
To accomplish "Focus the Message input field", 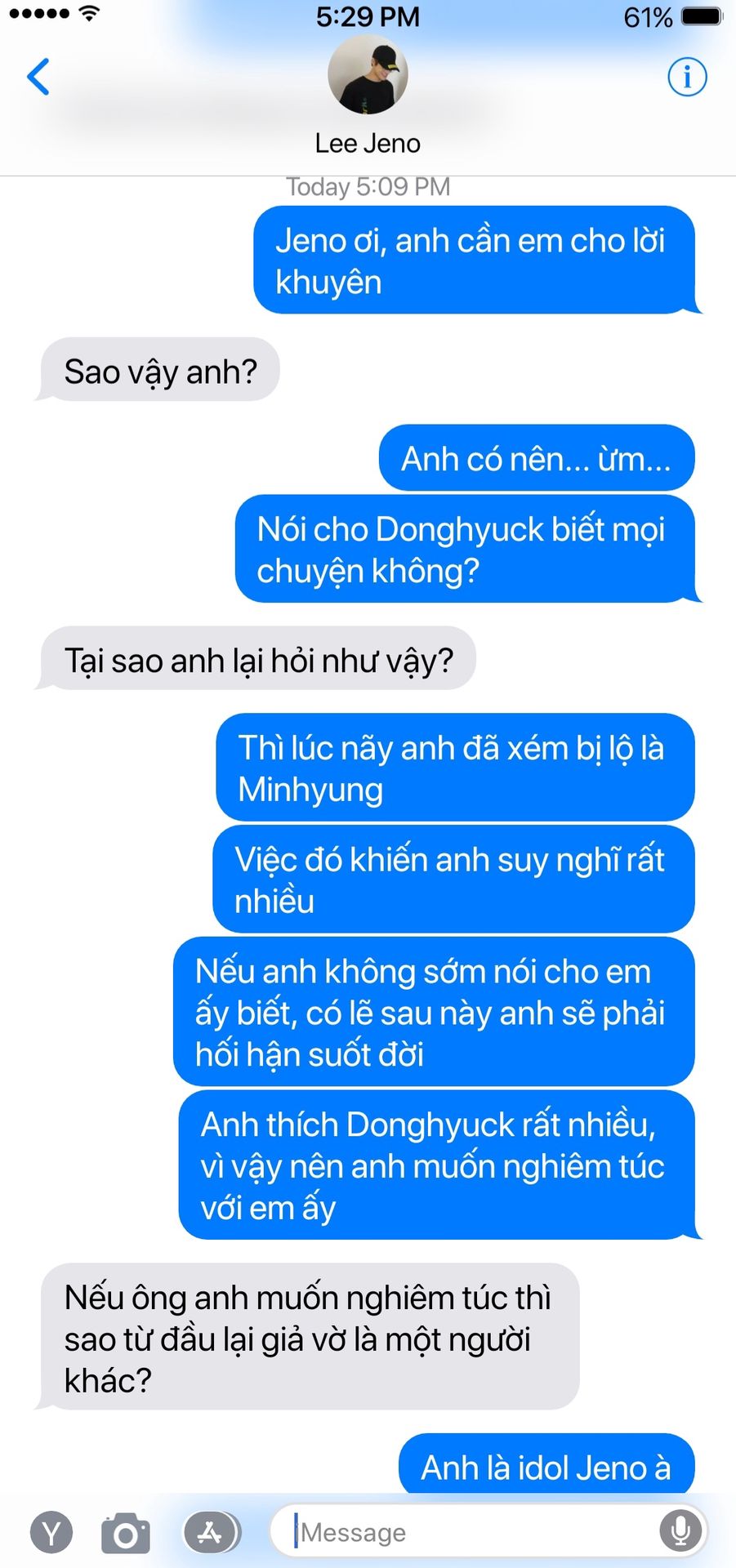I will click(x=488, y=1532).
